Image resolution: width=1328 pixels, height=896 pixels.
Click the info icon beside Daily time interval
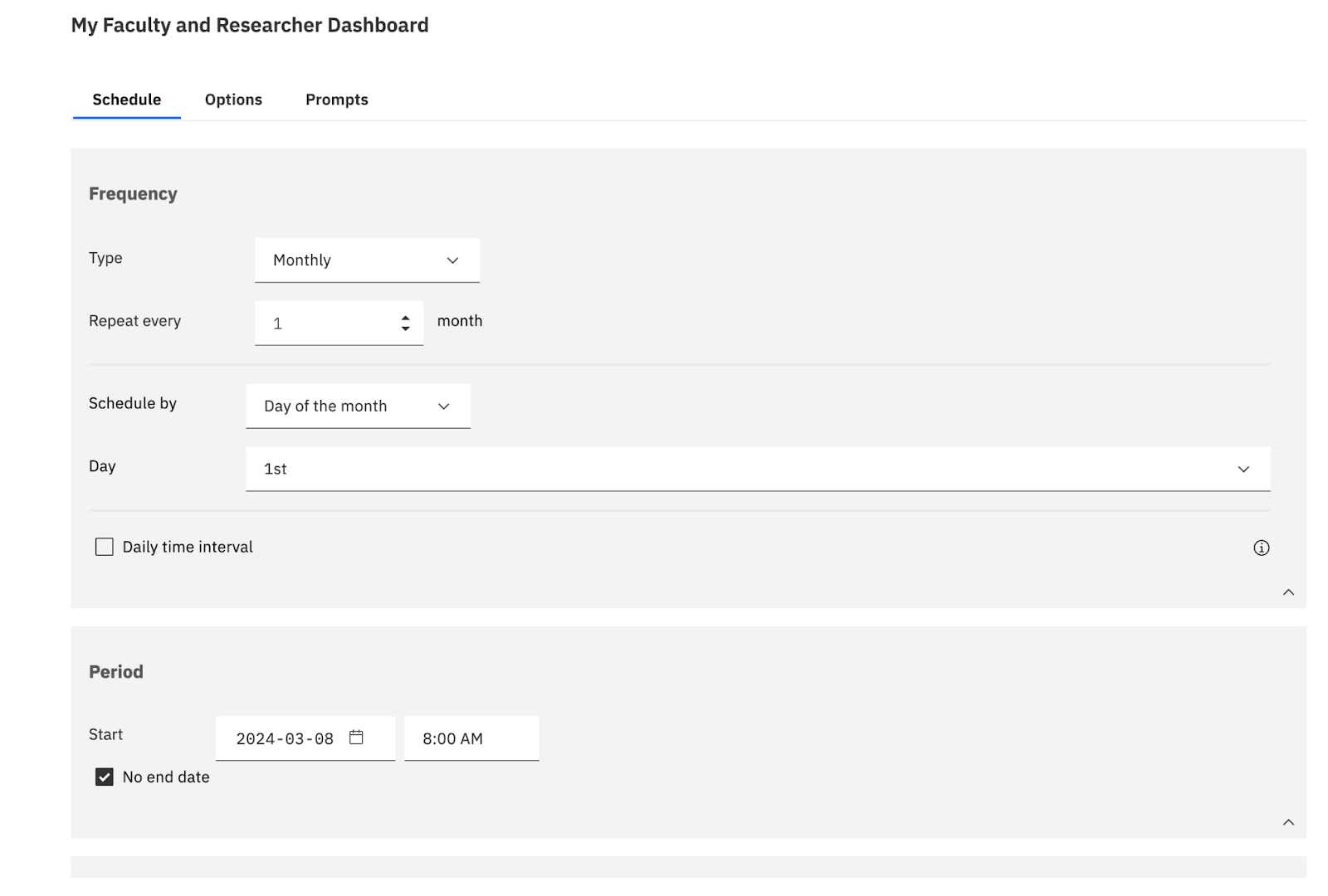pos(1261,548)
